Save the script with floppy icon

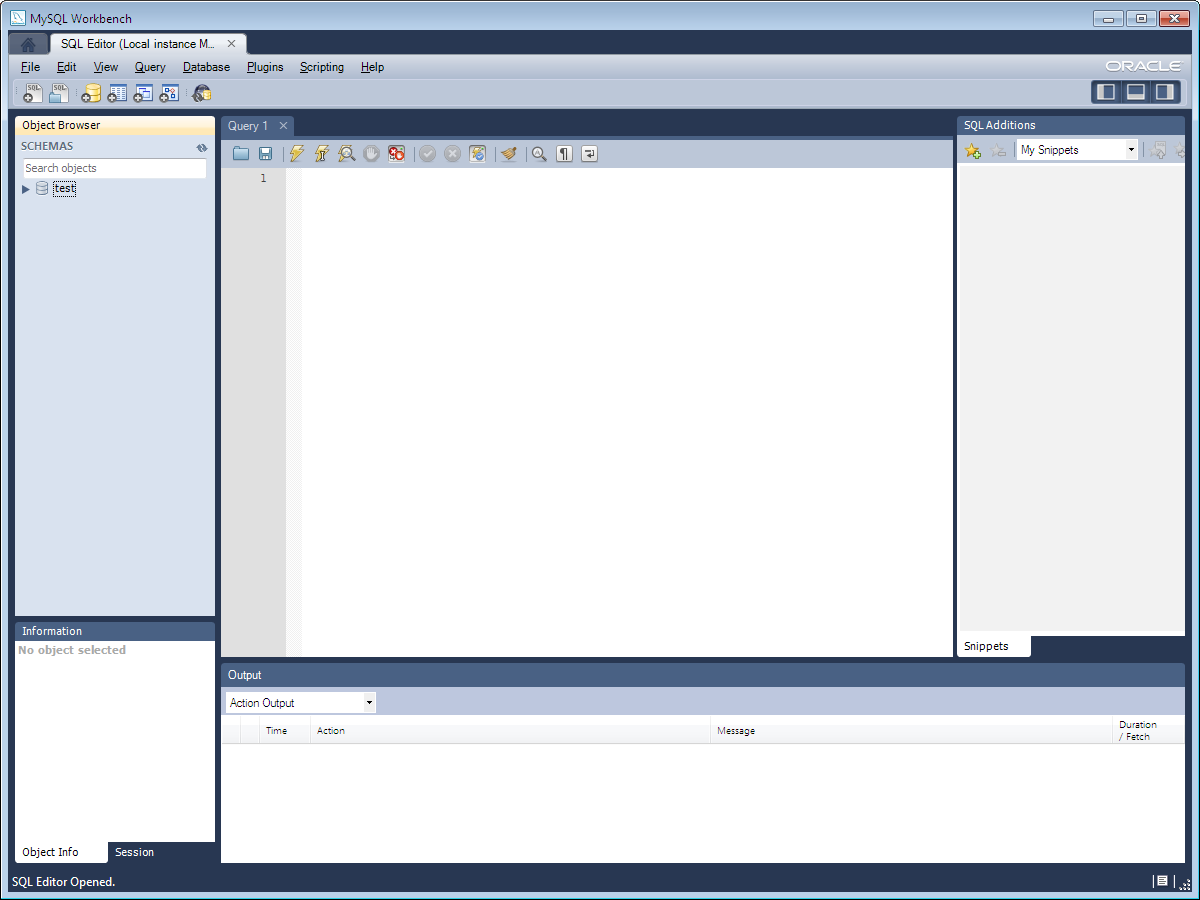266,154
